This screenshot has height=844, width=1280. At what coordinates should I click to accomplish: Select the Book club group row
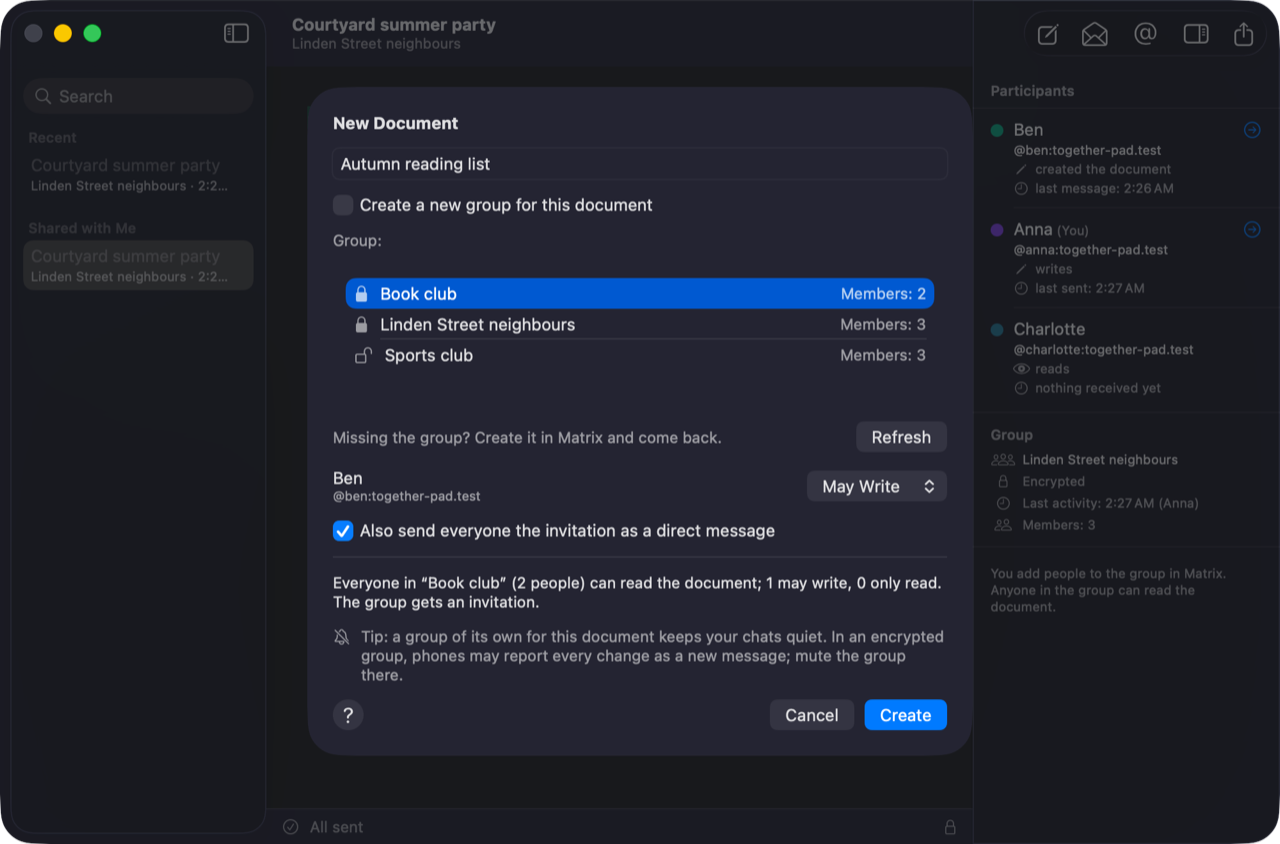click(640, 294)
